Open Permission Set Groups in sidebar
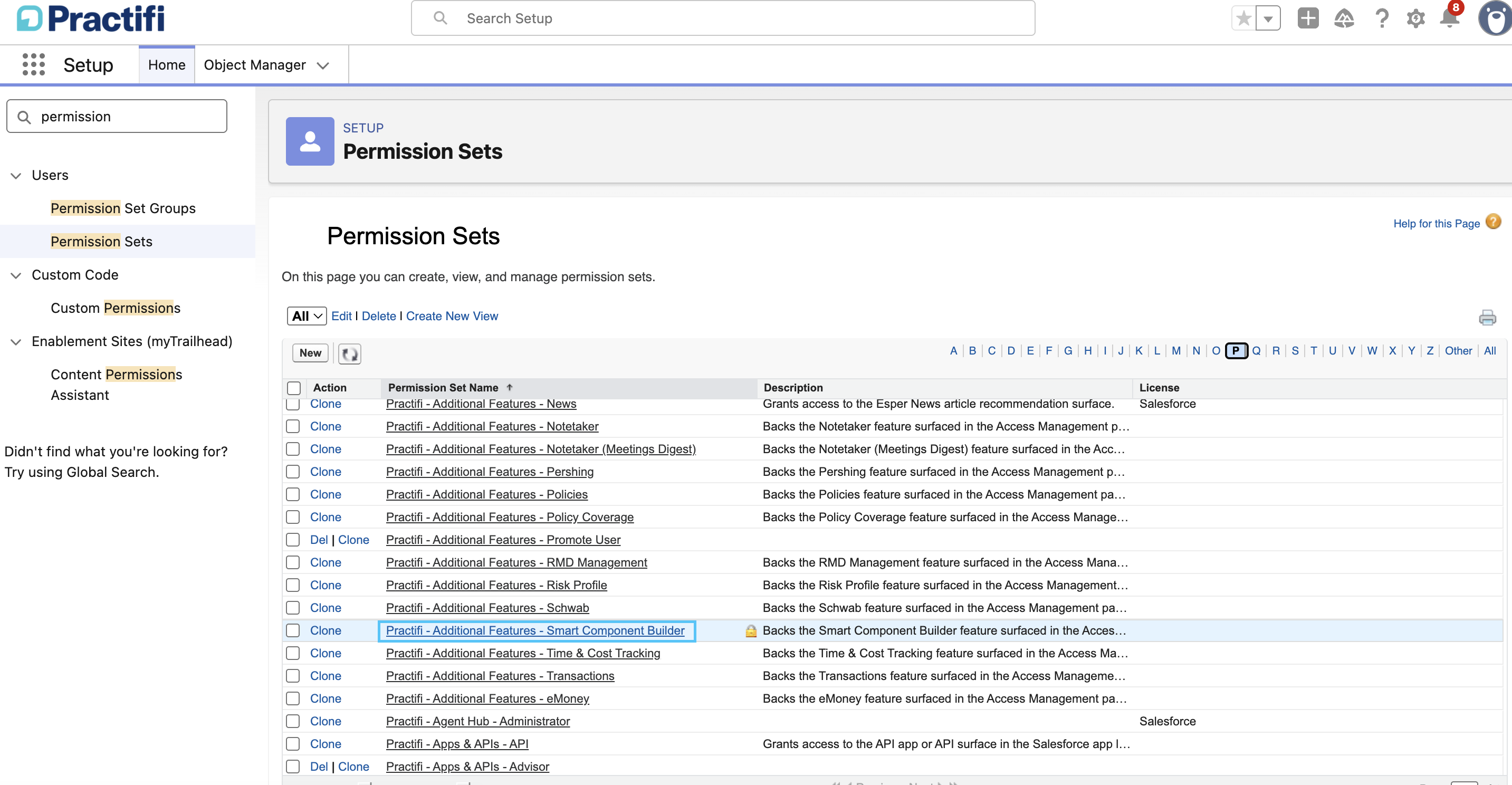 tap(123, 208)
